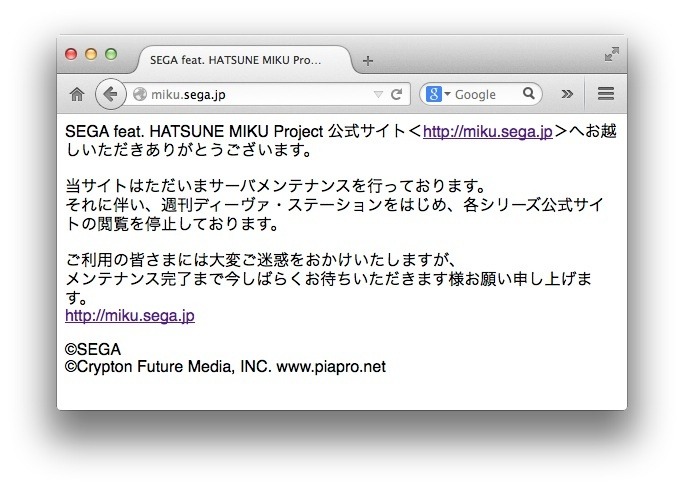The width and height of the screenshot is (684, 489).
Task: Open the URL history dropdown arrow
Action: pos(378,94)
